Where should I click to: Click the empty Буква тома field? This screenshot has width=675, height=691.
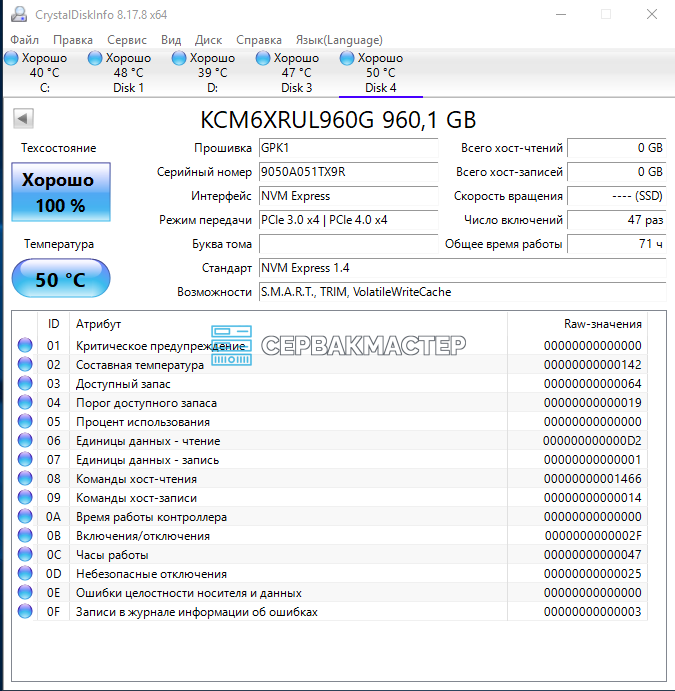click(x=349, y=244)
